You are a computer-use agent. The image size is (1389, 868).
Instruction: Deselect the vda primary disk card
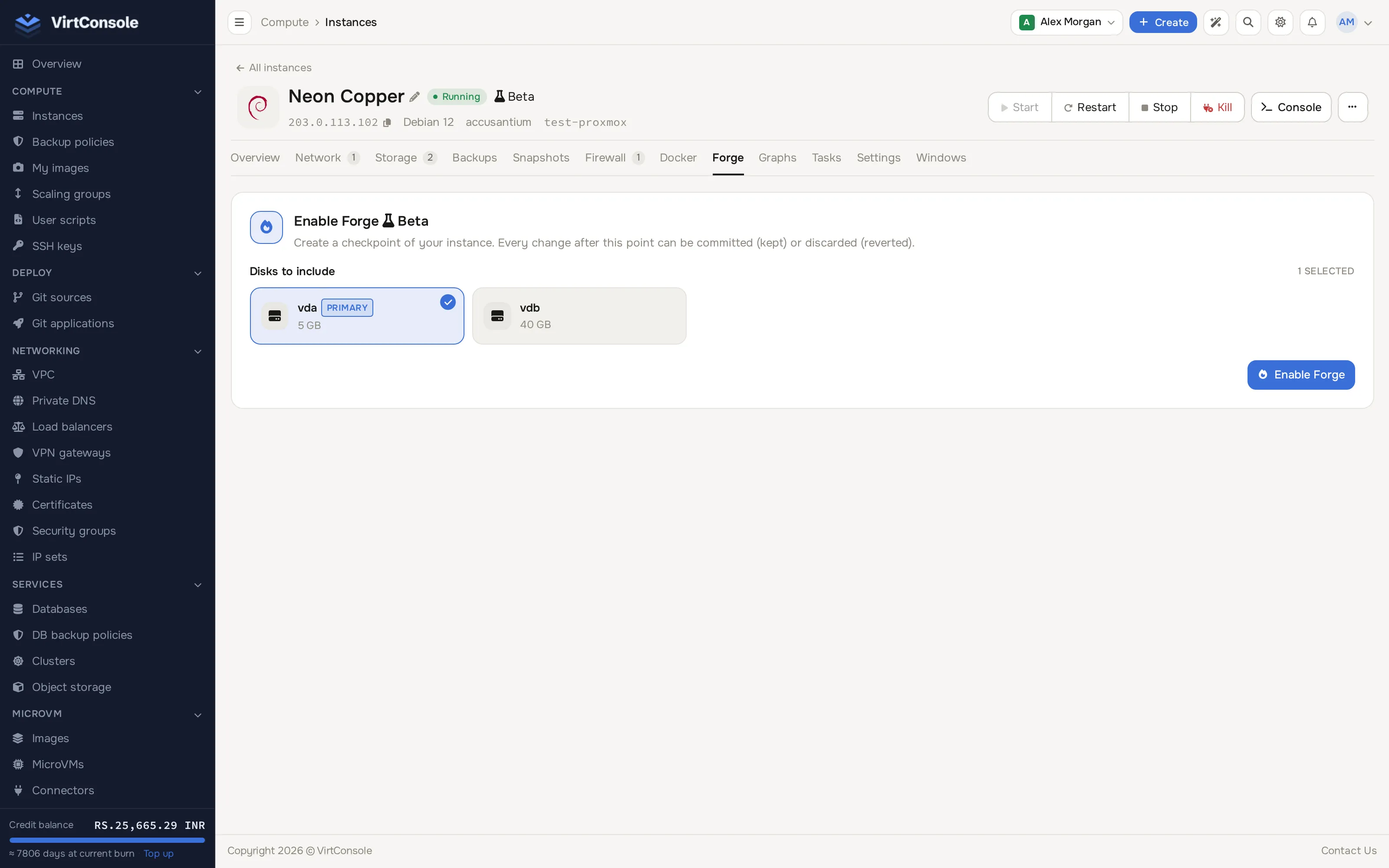(x=357, y=316)
